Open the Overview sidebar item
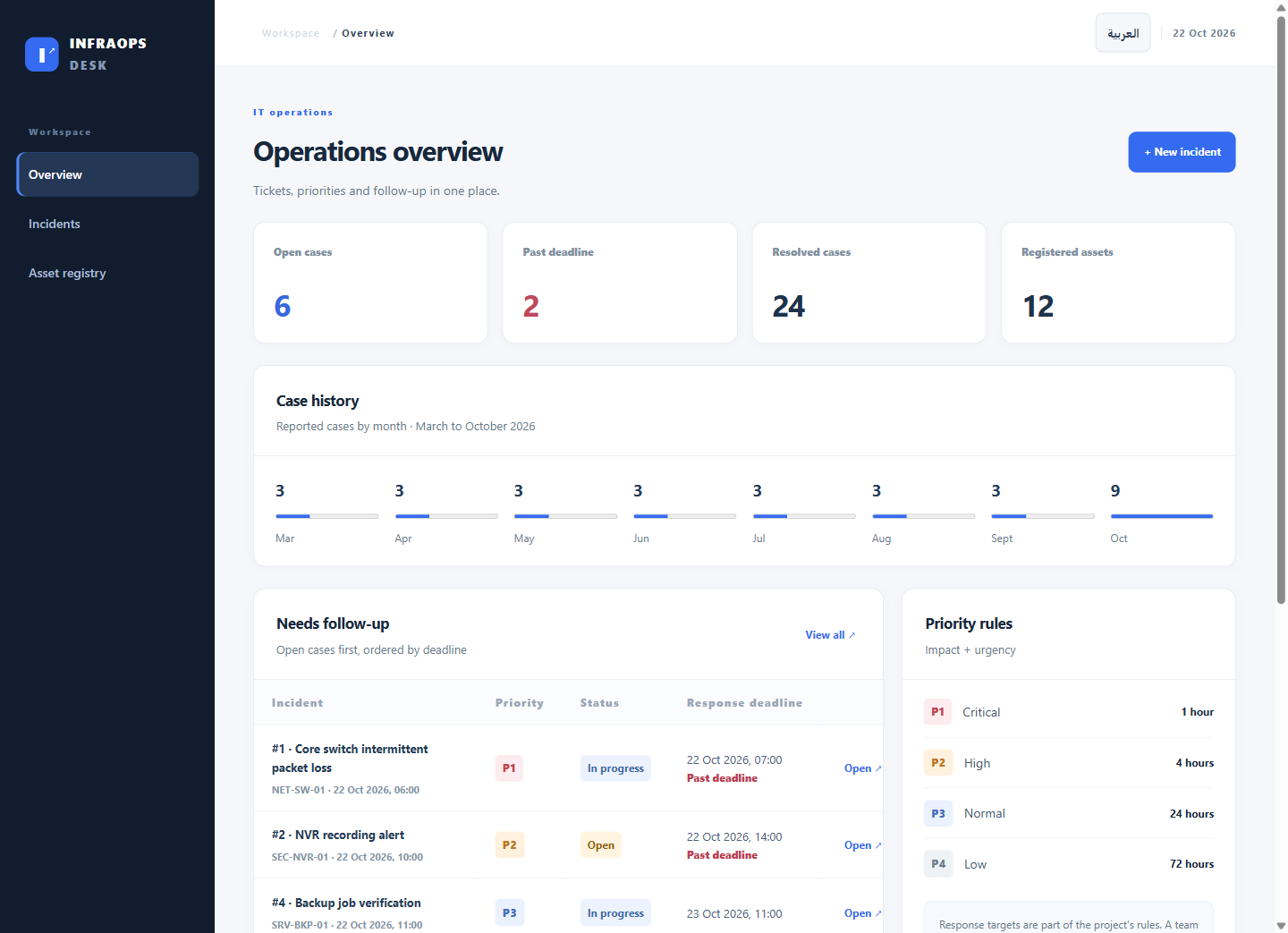The height and width of the screenshot is (933, 1288). tap(107, 174)
